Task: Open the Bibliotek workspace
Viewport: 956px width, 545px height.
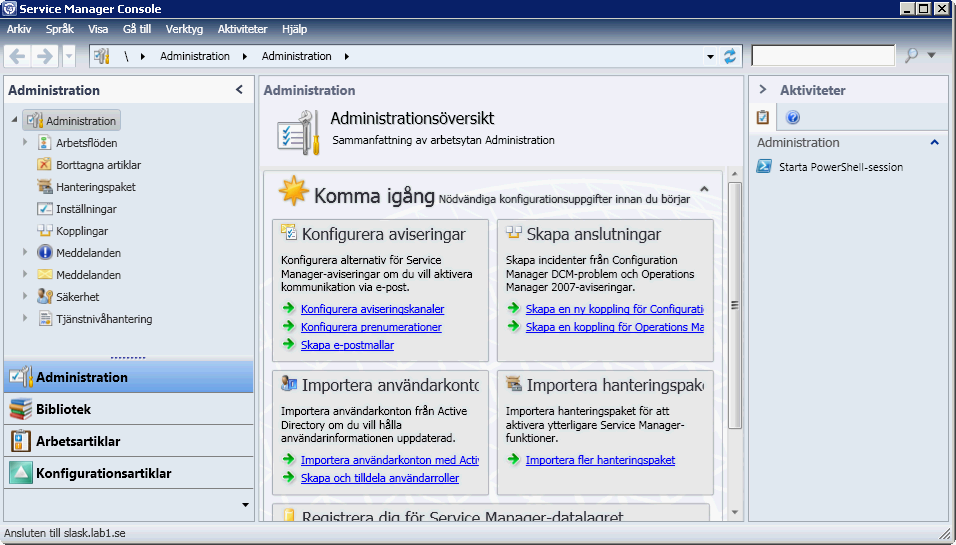Action: click(129, 409)
